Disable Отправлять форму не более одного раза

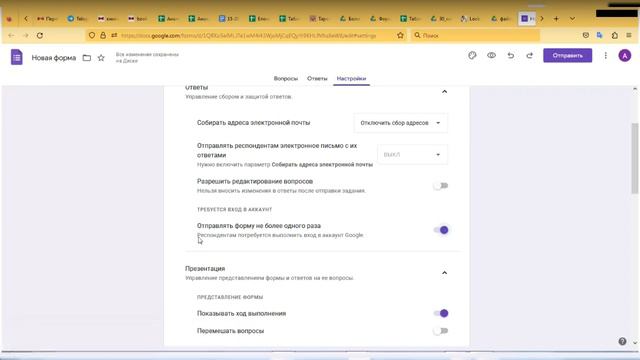click(441, 230)
